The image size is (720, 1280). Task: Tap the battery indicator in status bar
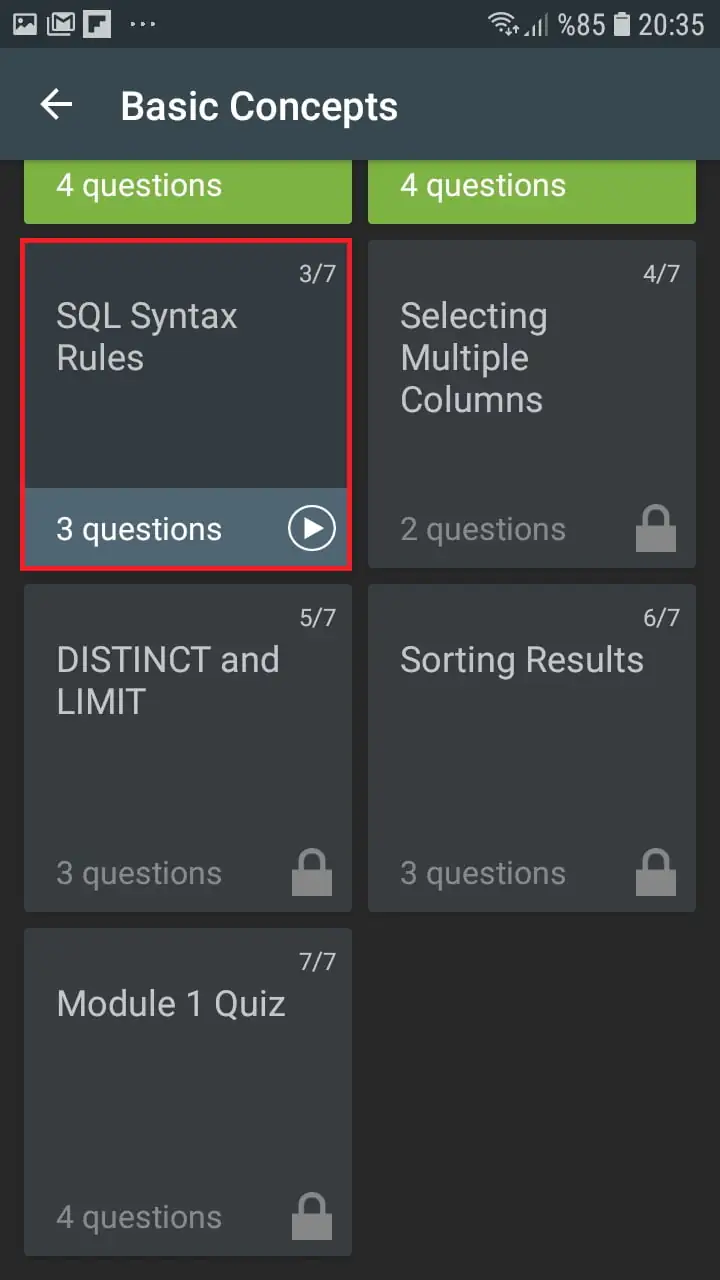(622, 24)
